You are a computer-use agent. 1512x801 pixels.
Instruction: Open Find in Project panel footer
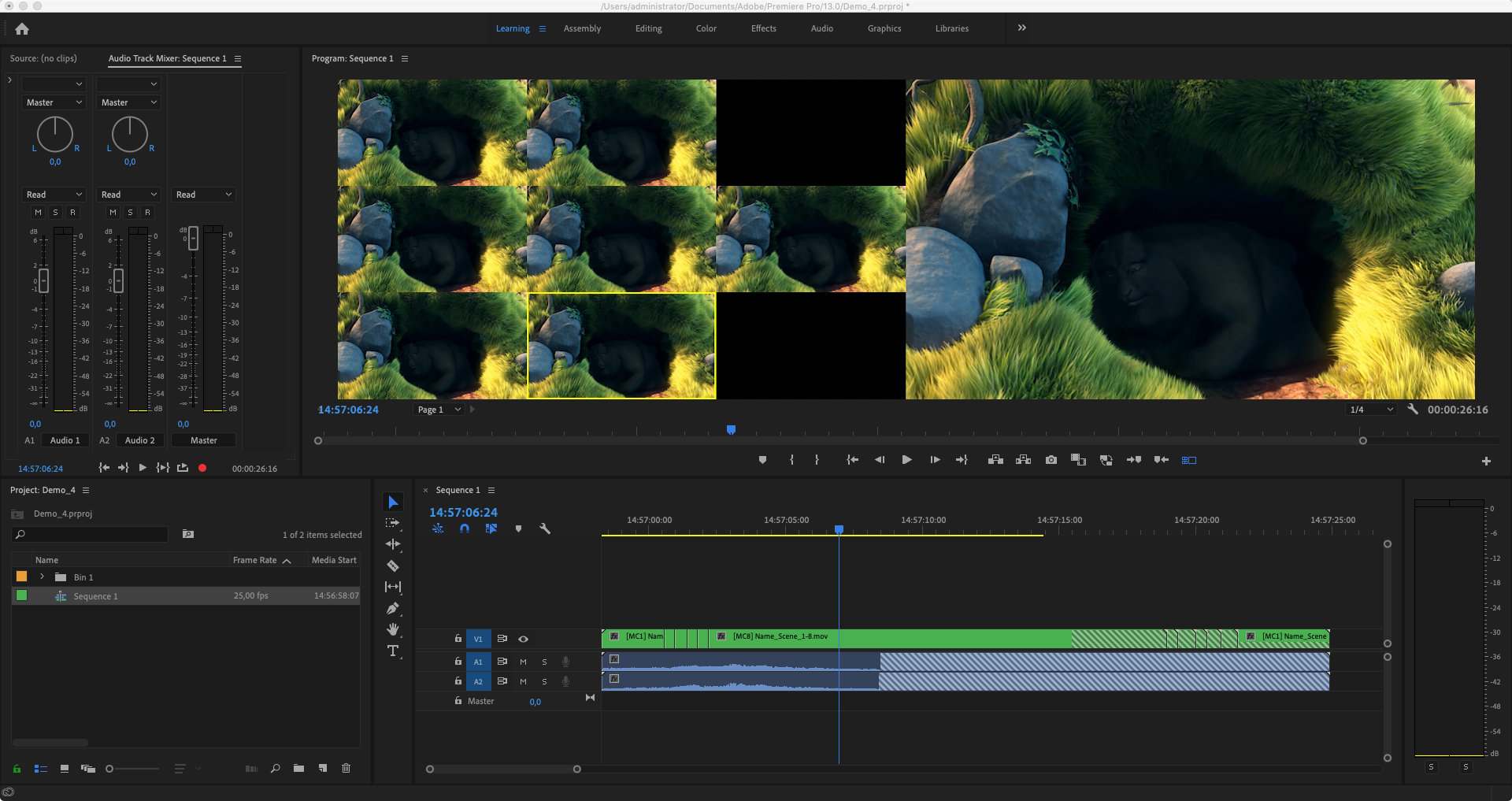[275, 768]
